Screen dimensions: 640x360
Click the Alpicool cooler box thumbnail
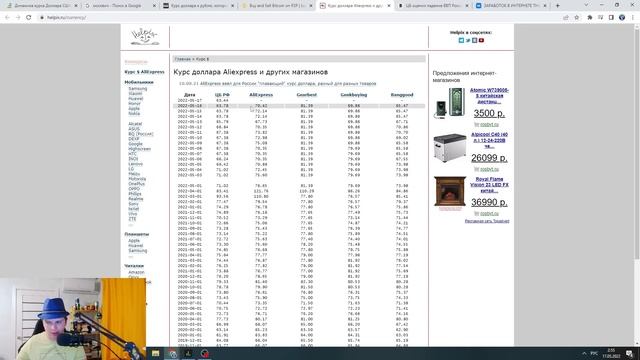coord(450,148)
